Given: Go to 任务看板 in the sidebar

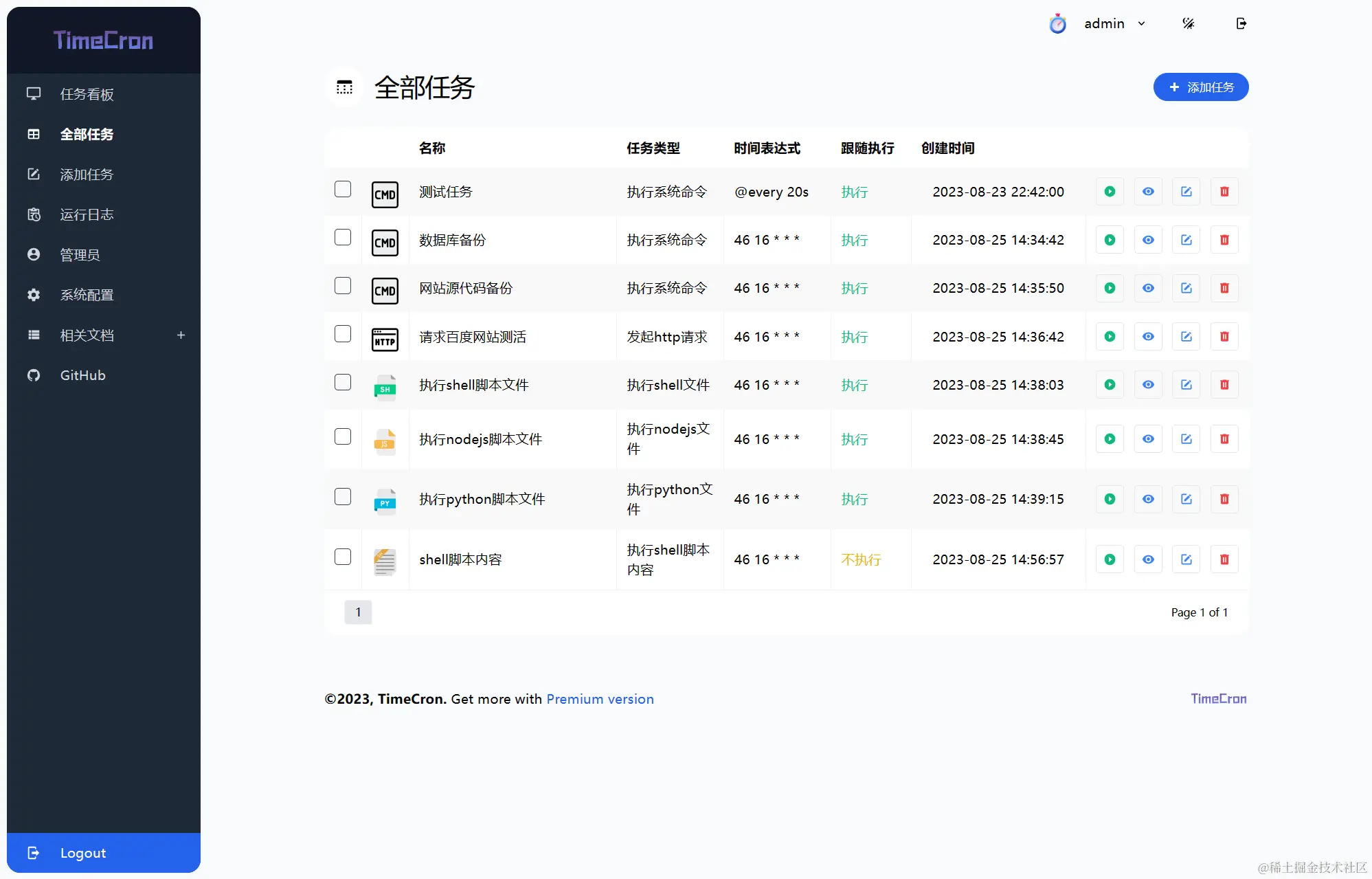Looking at the screenshot, I should pos(87,94).
